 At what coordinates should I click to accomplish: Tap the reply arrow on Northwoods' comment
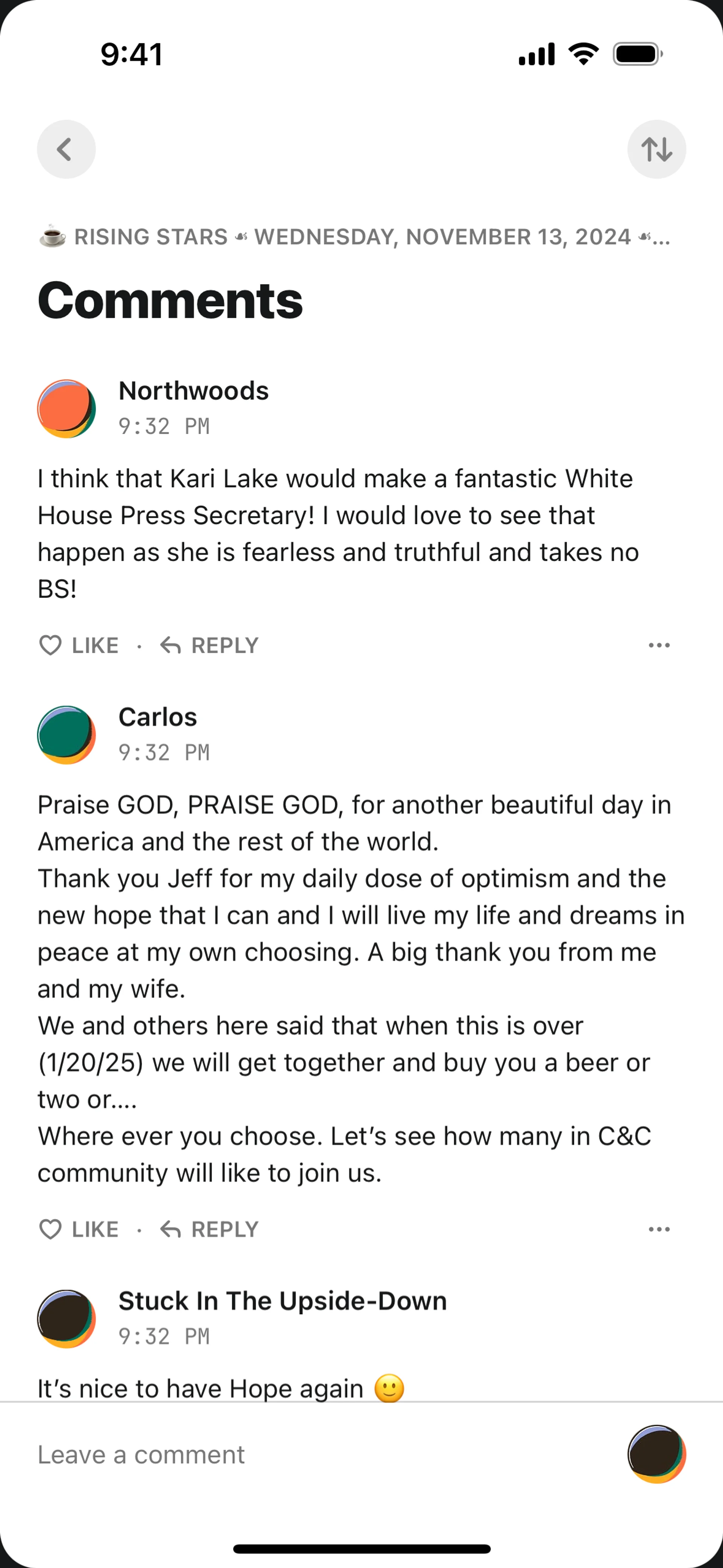(171, 645)
